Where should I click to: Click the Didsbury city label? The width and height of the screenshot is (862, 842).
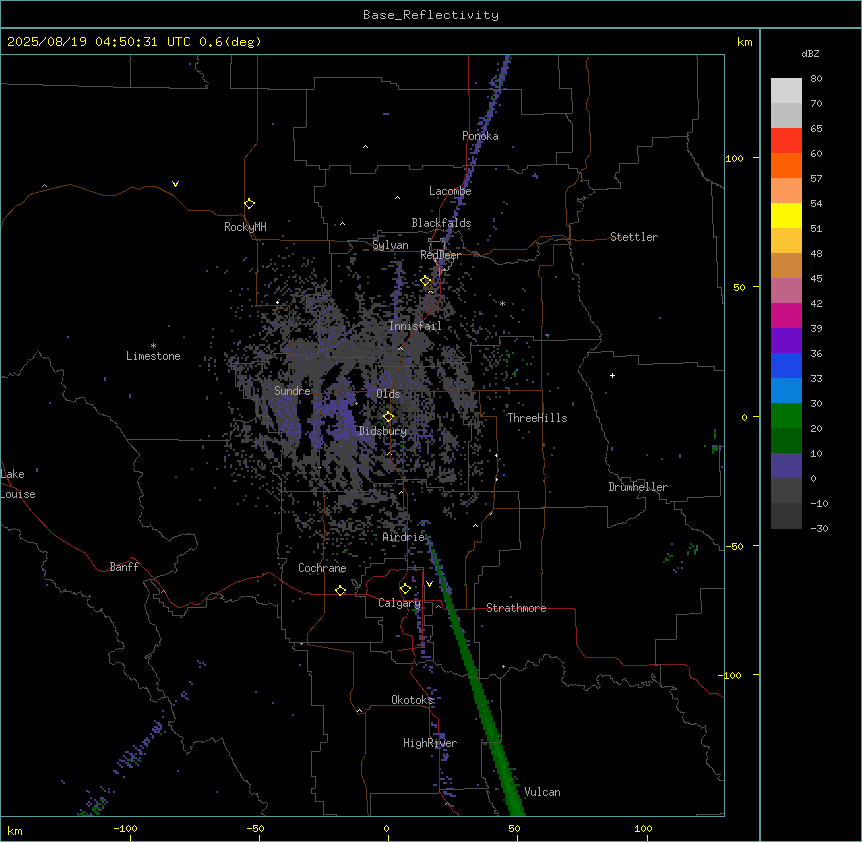click(383, 431)
